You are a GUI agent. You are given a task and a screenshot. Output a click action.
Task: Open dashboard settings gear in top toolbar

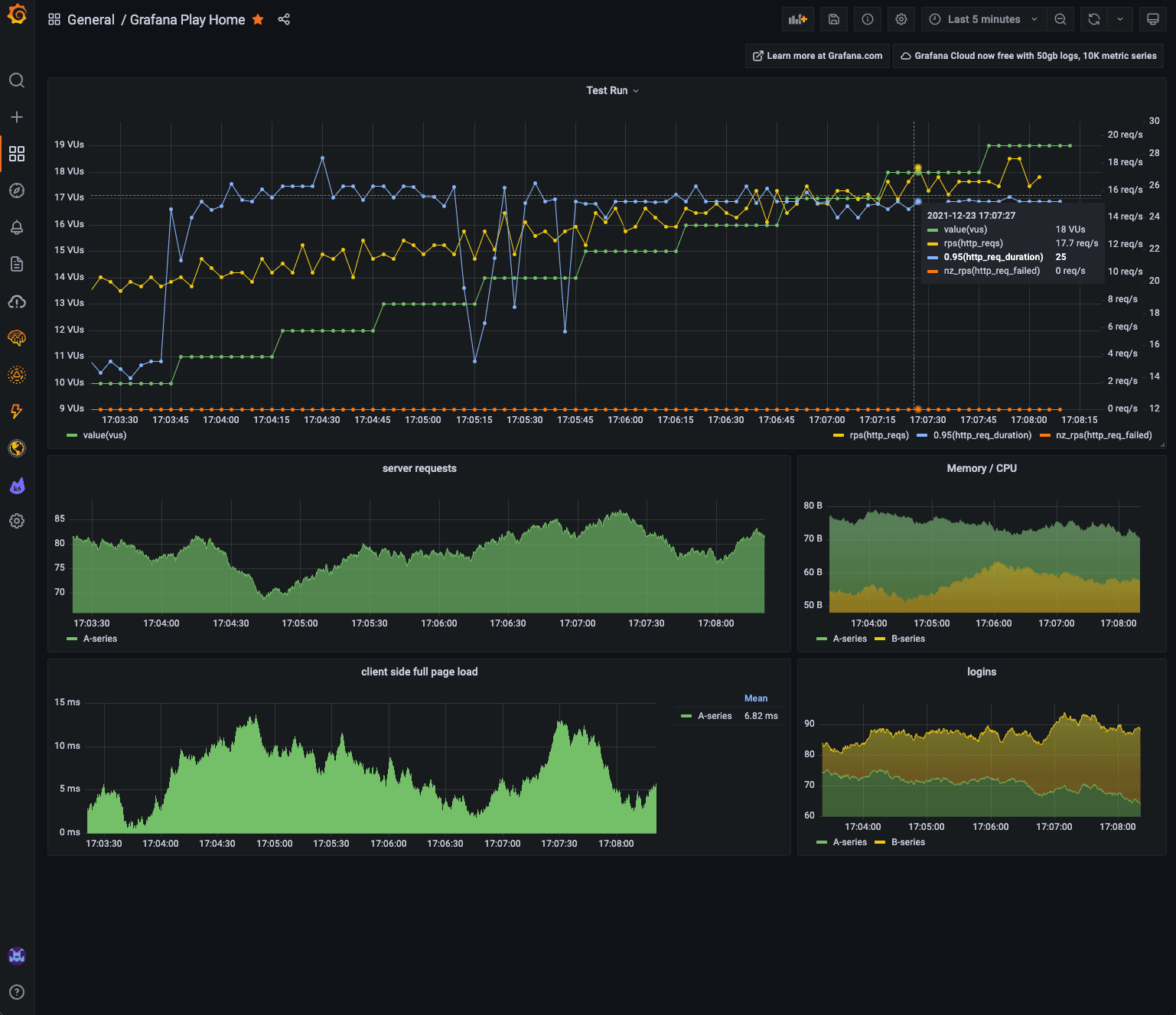(901, 19)
